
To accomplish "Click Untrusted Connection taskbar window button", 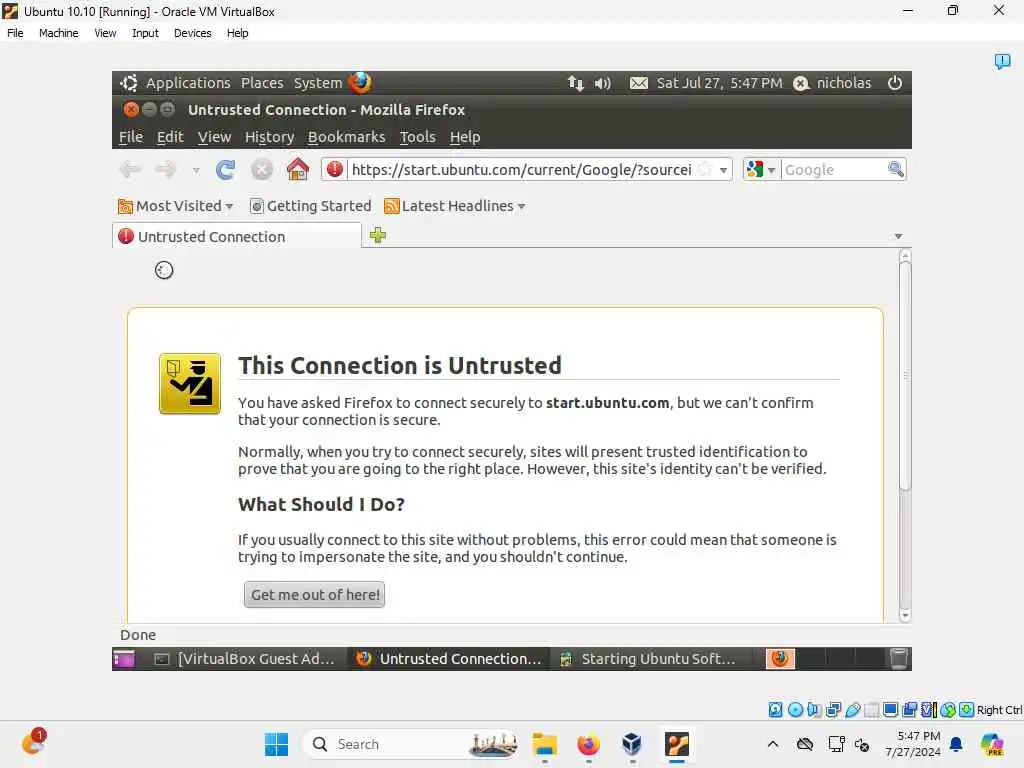I will [449, 659].
